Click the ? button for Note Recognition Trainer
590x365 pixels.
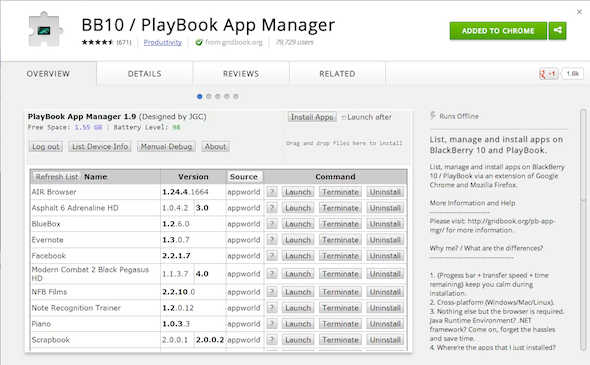272,308
